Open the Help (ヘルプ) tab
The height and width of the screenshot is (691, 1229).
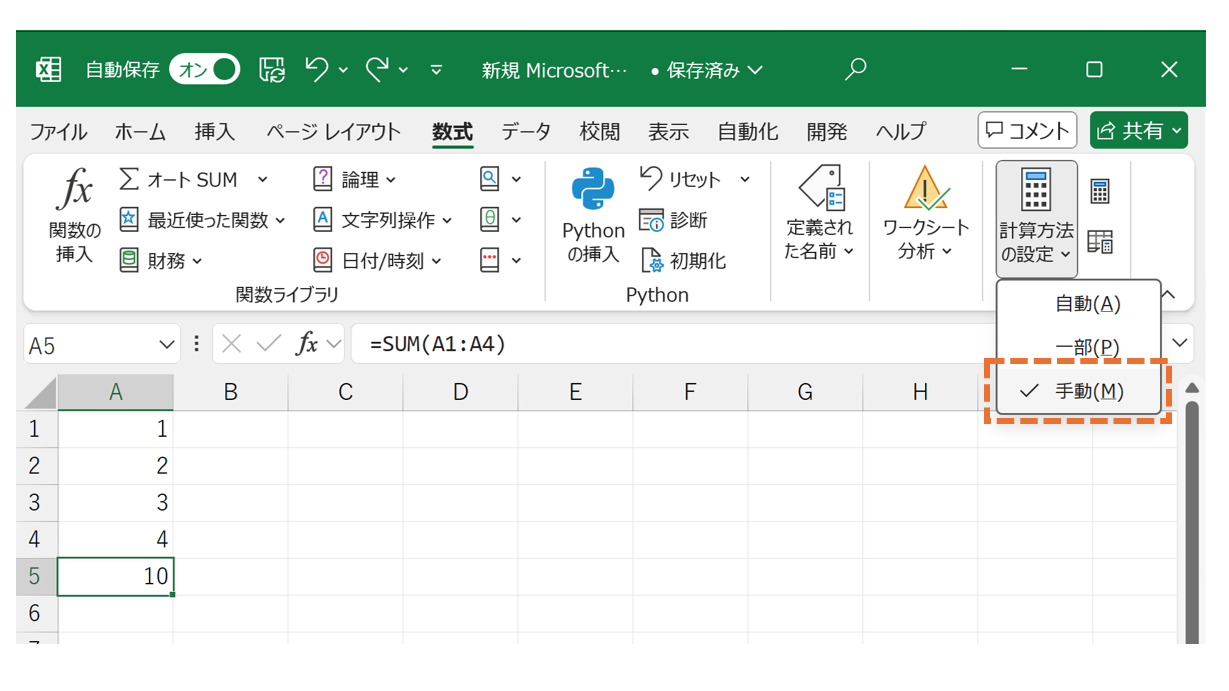(901, 131)
